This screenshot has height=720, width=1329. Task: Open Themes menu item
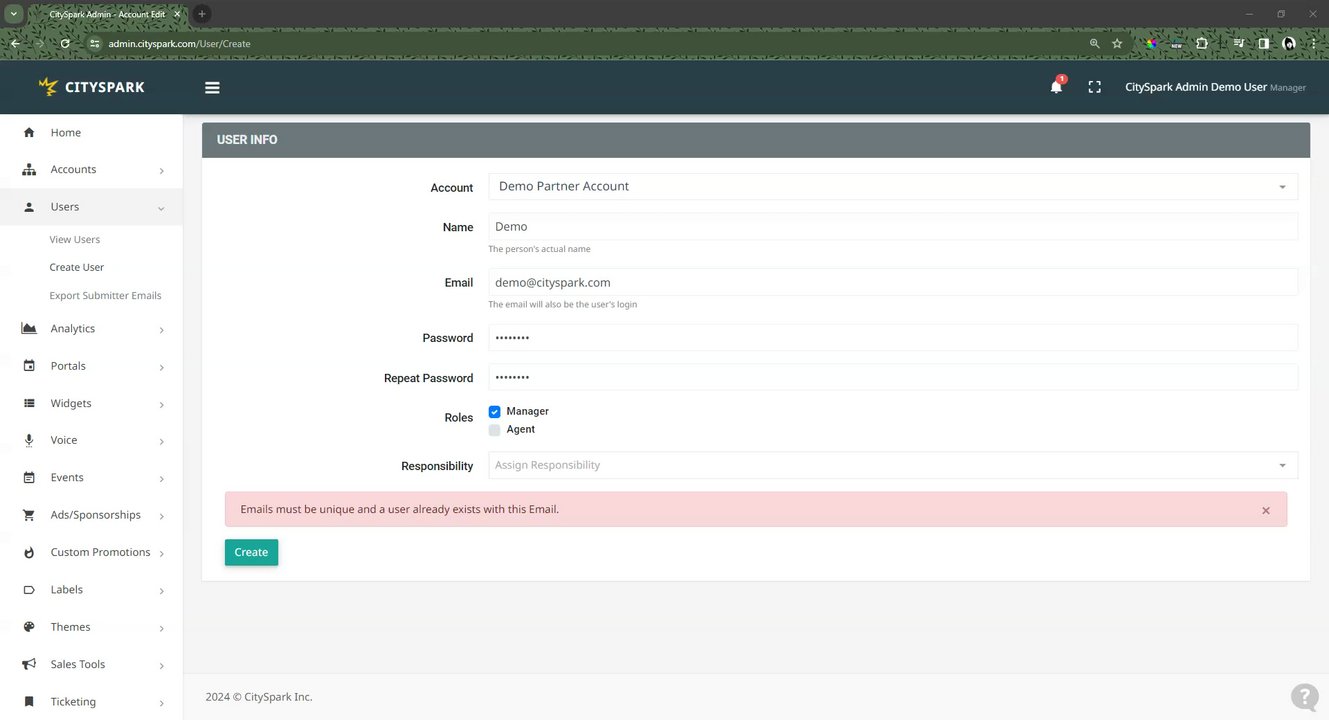pyautogui.click(x=70, y=627)
